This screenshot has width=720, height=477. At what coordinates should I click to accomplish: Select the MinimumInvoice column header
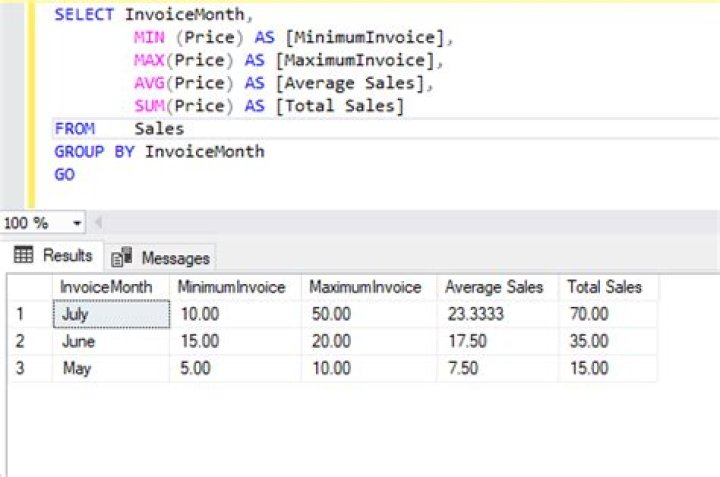[x=235, y=287]
